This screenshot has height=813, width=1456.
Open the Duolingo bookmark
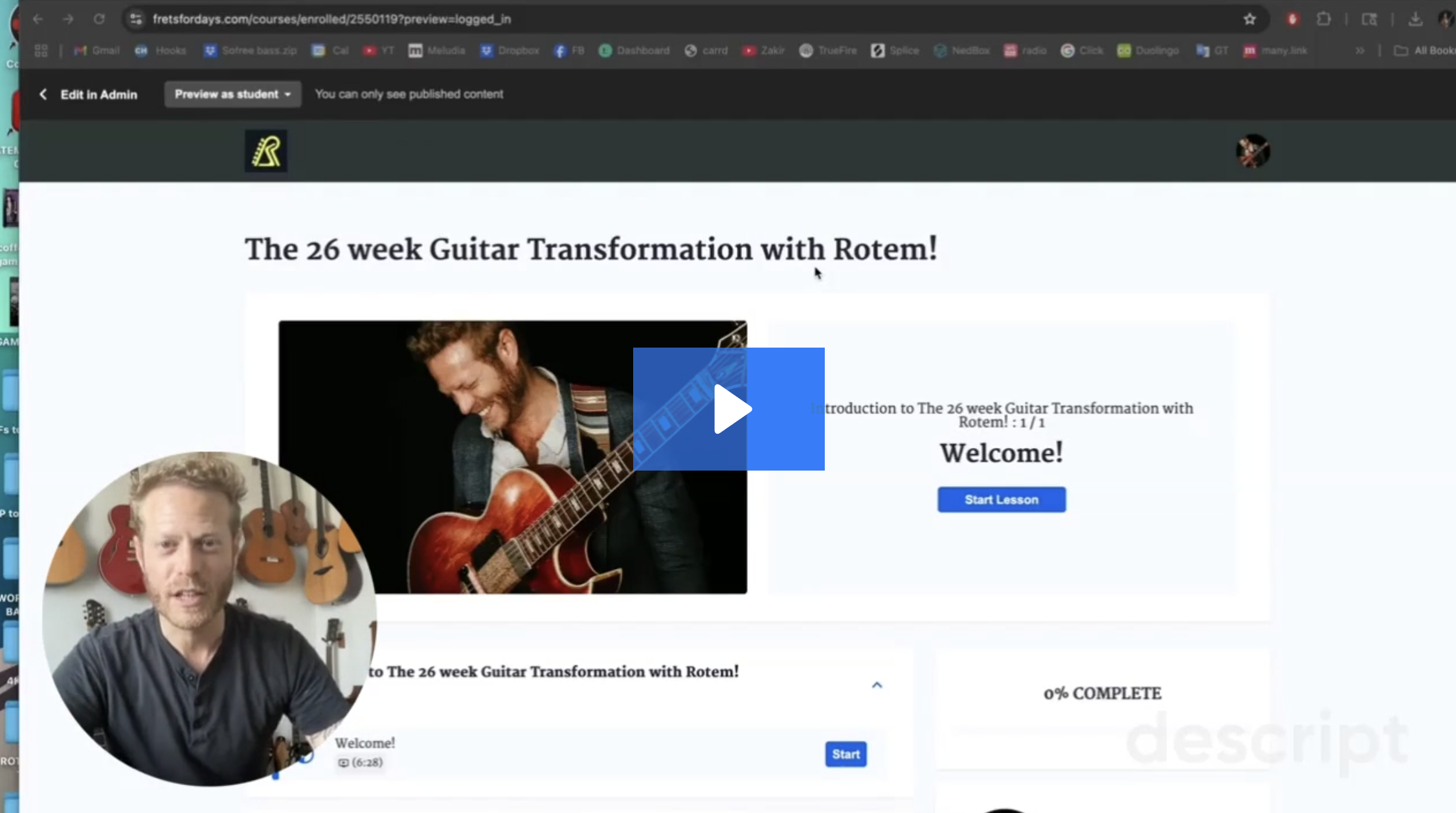(1148, 50)
